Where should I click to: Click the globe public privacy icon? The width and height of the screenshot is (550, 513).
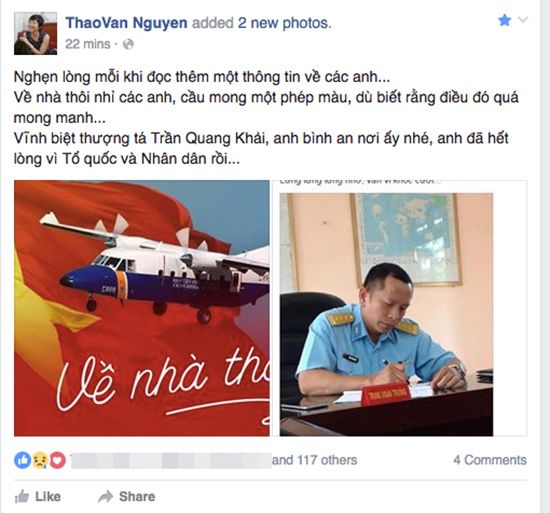click(x=128, y=44)
